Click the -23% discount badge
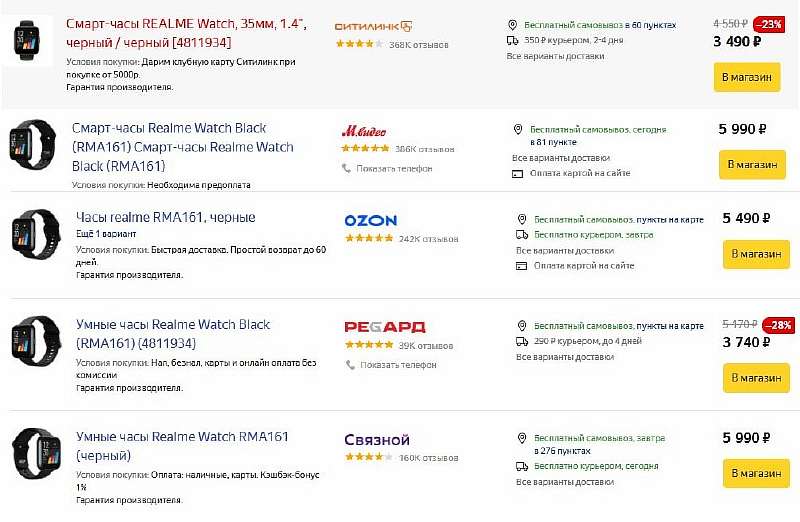The image size is (800, 522). point(768,23)
